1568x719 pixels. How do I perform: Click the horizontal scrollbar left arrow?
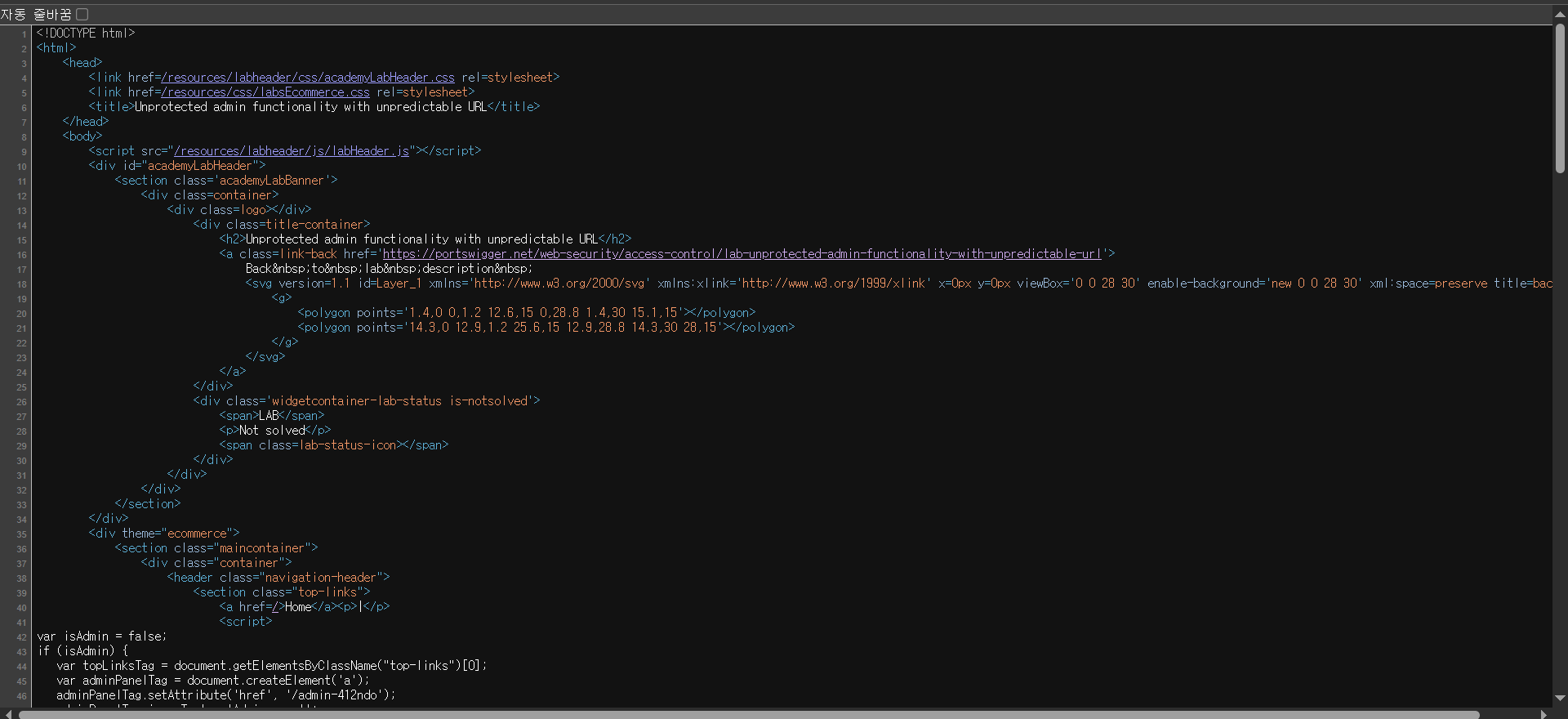pos(7,714)
